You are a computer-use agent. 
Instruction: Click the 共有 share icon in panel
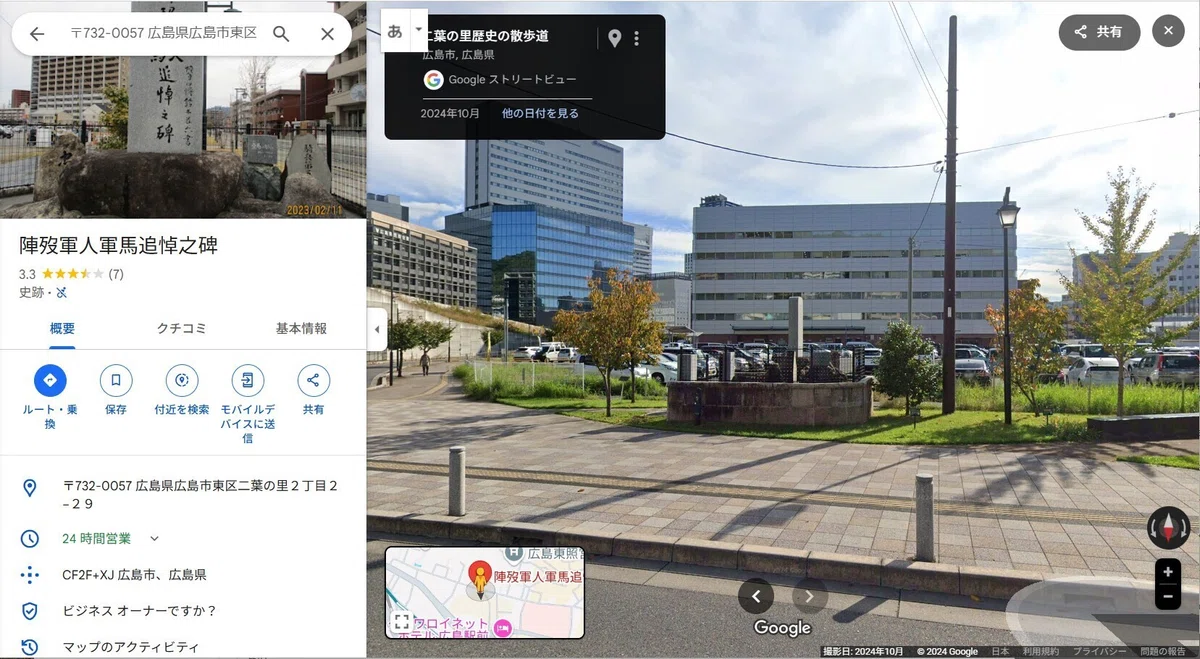pos(313,380)
